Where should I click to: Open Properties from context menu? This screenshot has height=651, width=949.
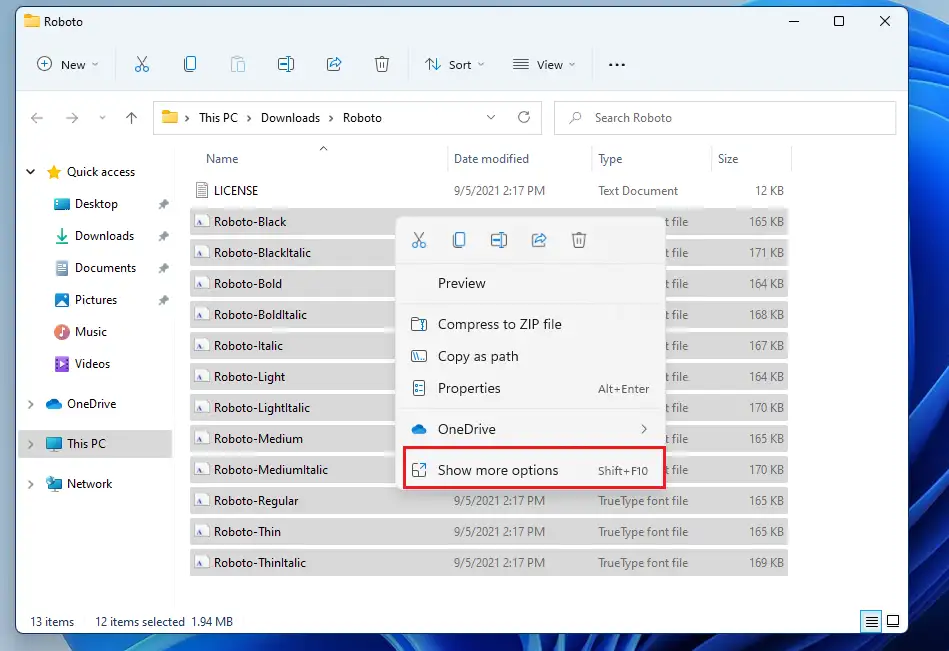(x=530, y=388)
